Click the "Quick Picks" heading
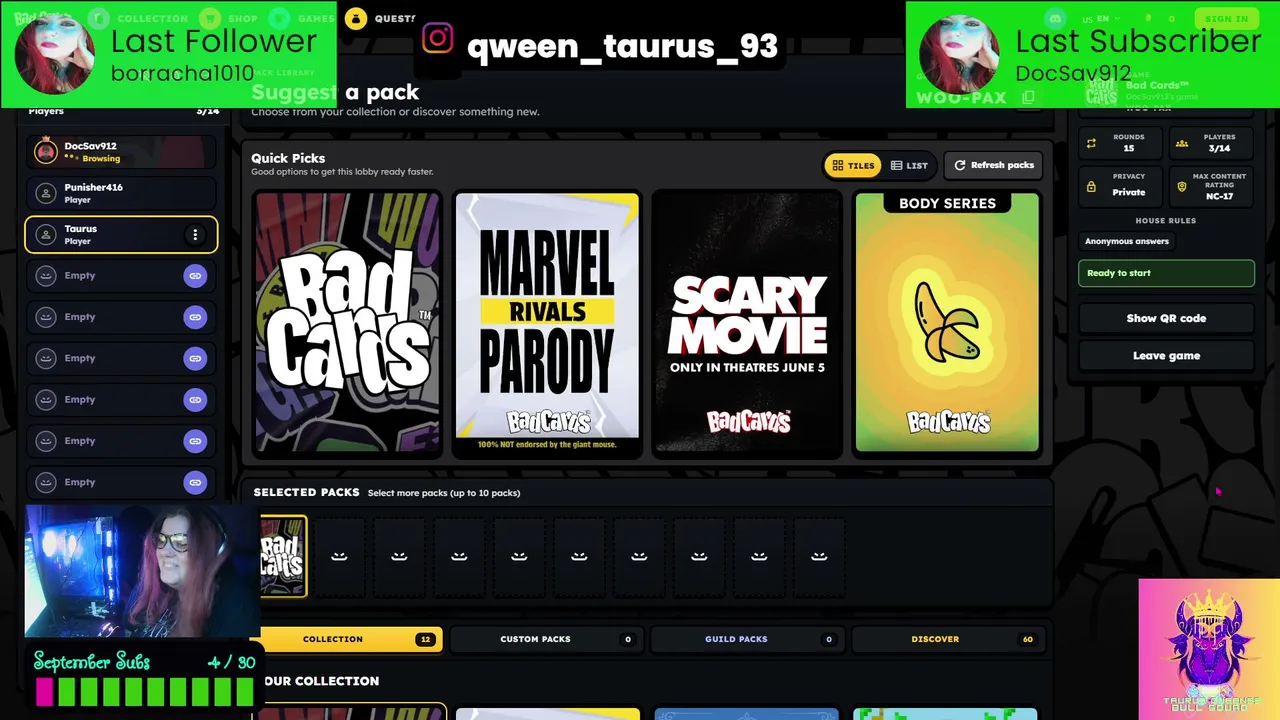This screenshot has width=1280, height=720. [x=288, y=158]
